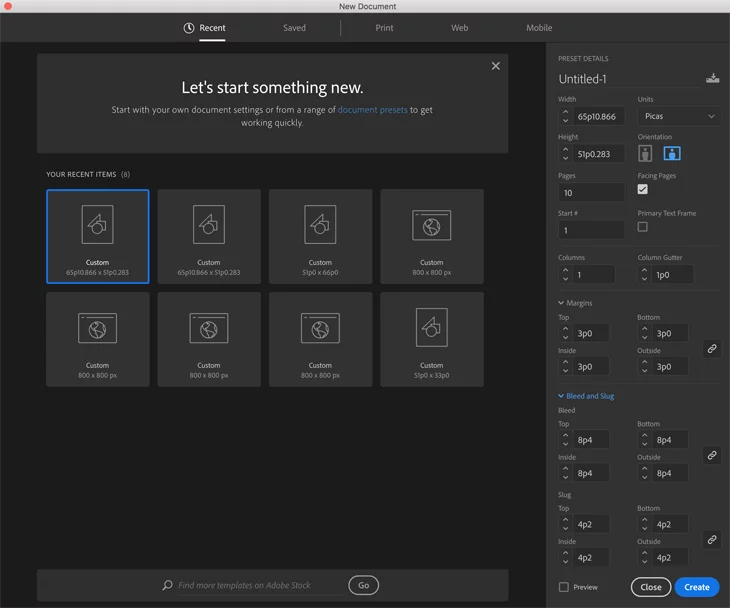Click the Height field 51p0.283
The height and width of the screenshot is (608, 730).
point(599,154)
